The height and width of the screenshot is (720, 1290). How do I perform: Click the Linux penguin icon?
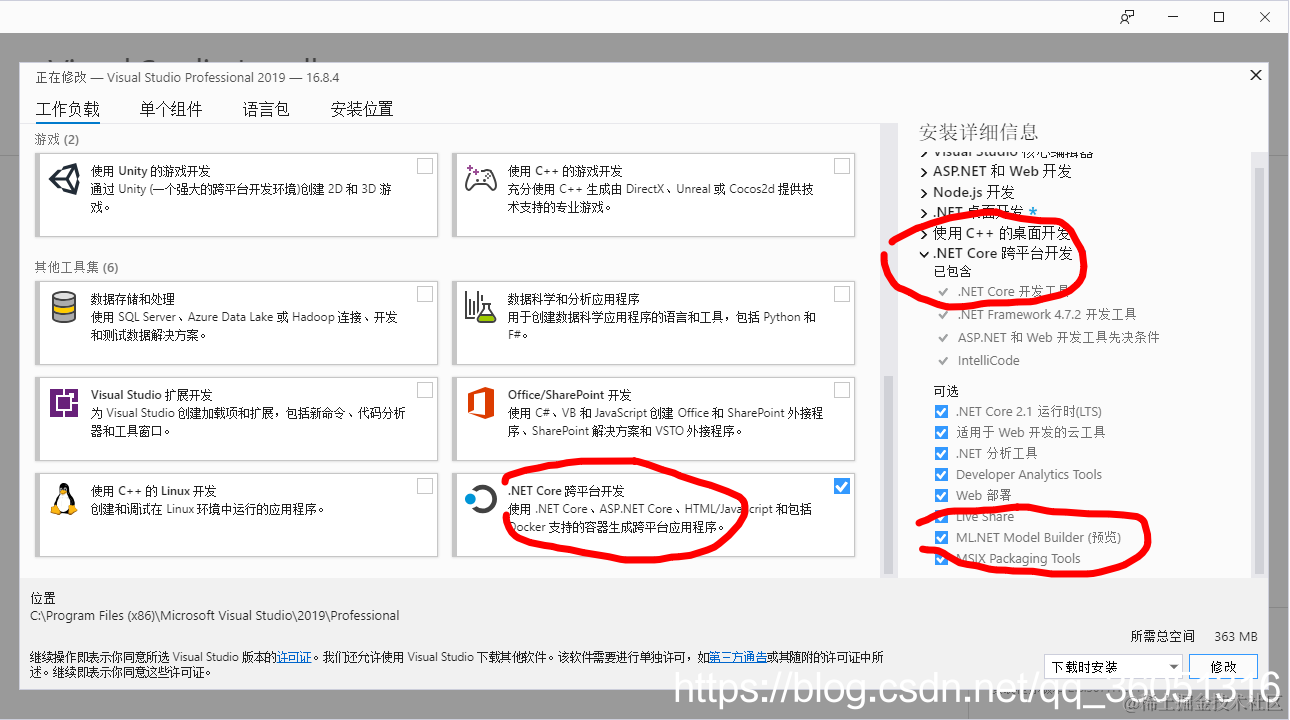pos(64,499)
